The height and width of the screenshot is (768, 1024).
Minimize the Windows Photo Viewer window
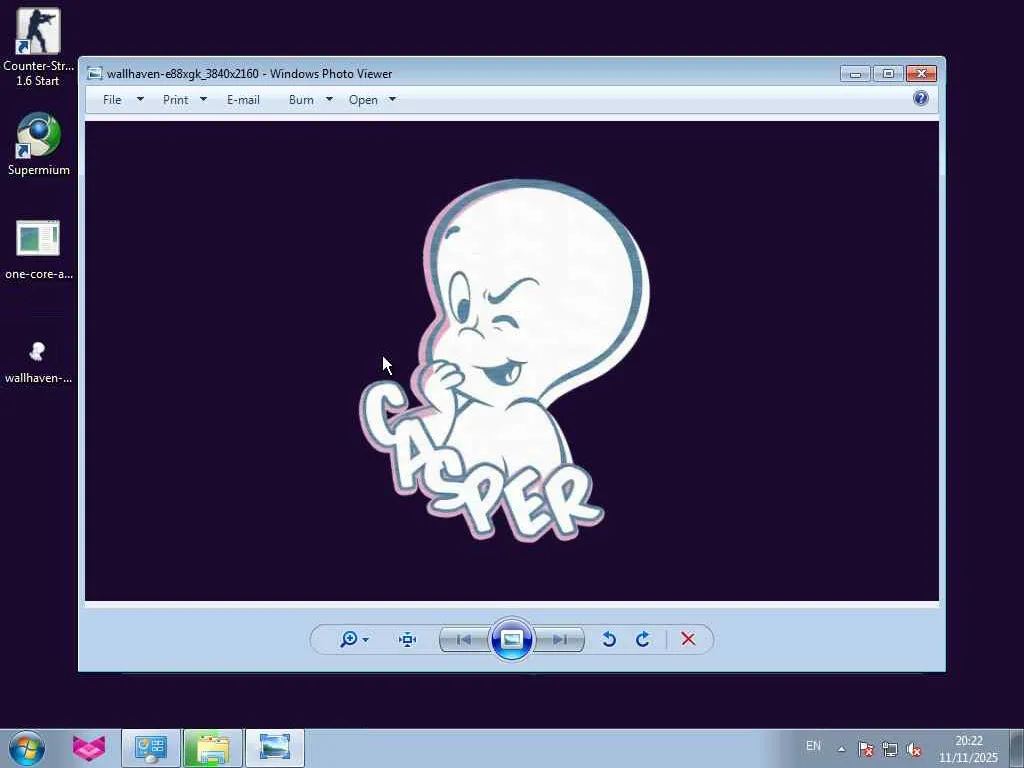[855, 74]
